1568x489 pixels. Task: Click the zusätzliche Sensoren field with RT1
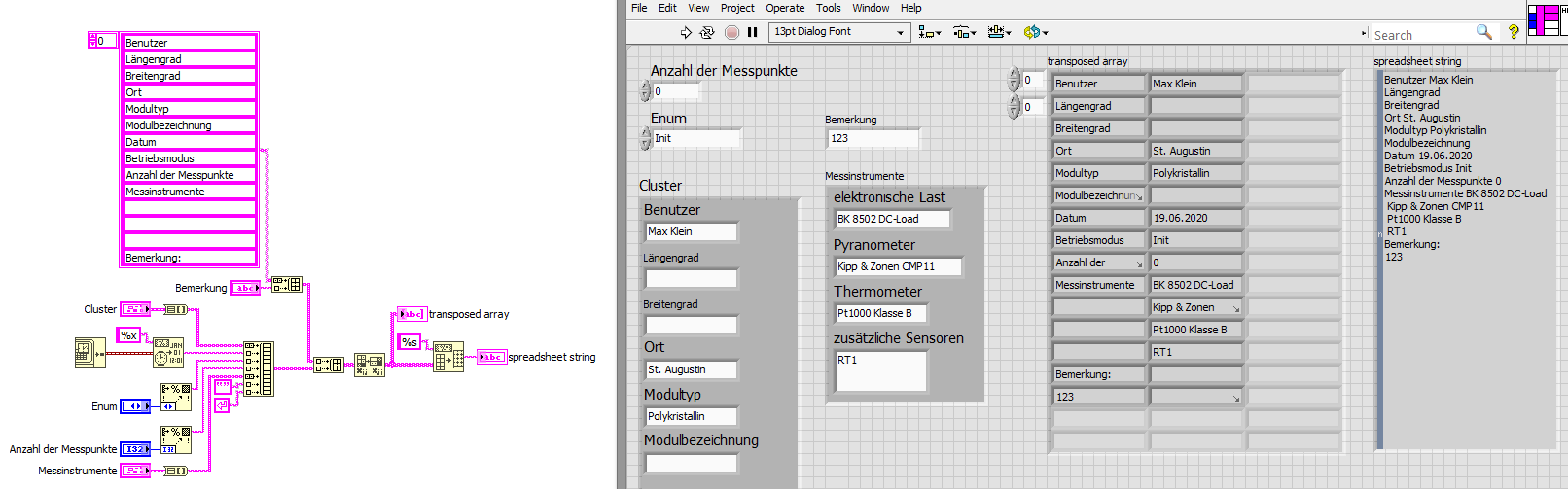(880, 370)
